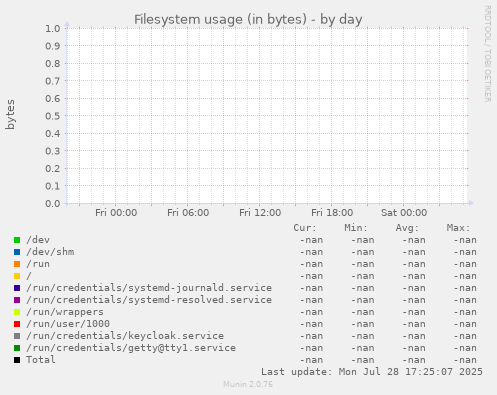Select the /run legend label
This screenshot has width=497, height=395.
[38, 264]
